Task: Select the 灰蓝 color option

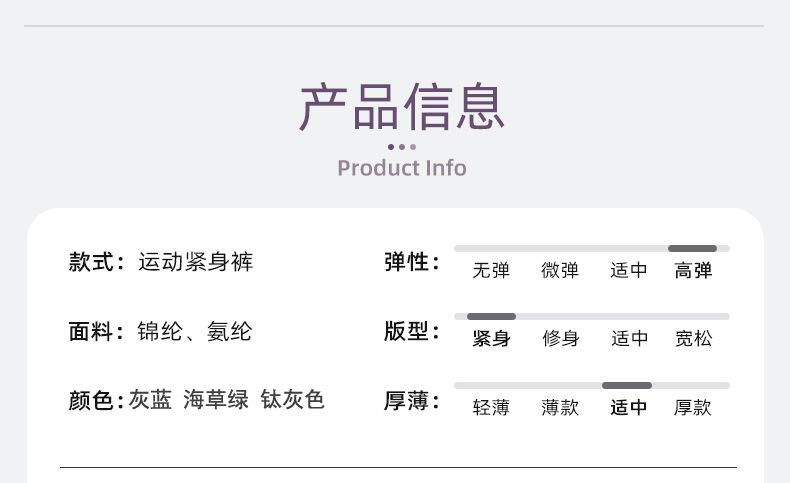Action: [x=151, y=400]
